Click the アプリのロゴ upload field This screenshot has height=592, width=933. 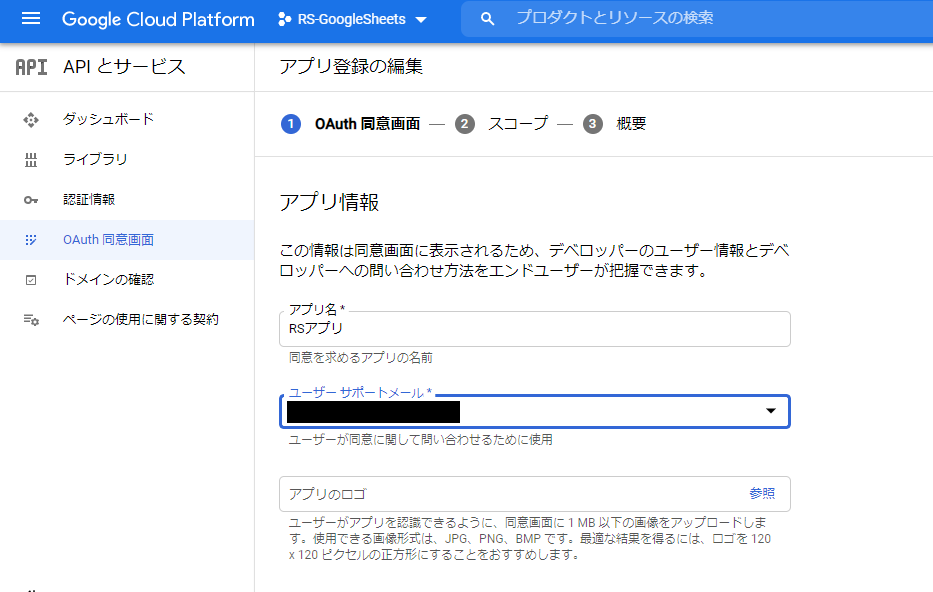[x=534, y=494]
